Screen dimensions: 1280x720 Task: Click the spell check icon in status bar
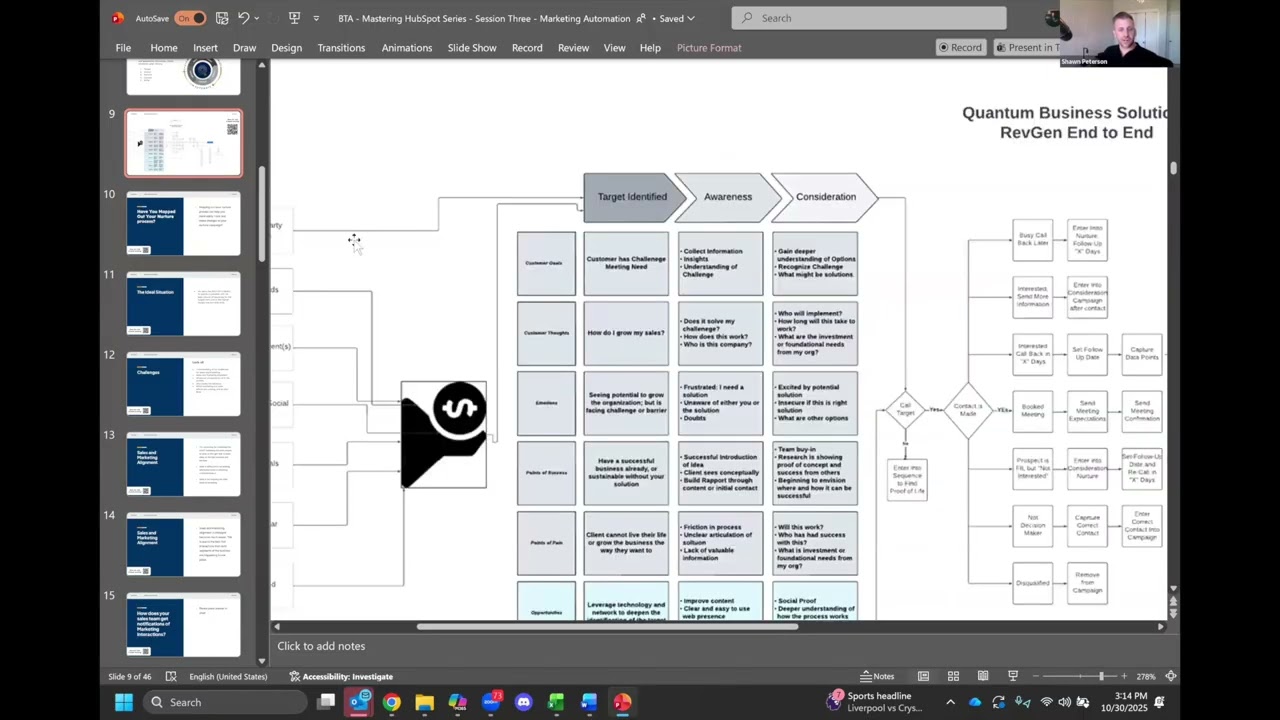coord(171,676)
